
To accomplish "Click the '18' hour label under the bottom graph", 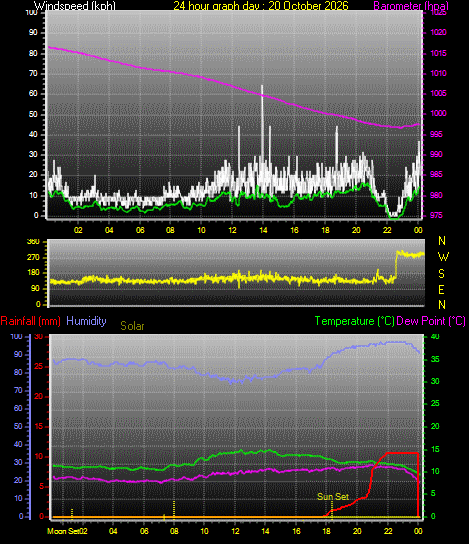I will click(326, 531).
